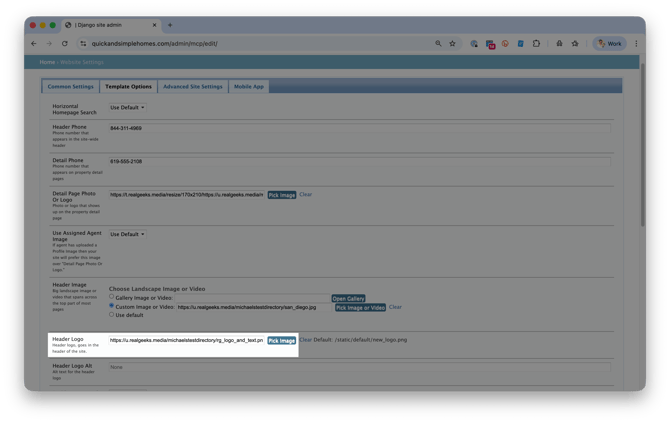Select the Django site admin browser tab
670x423 pixels.
(111, 25)
